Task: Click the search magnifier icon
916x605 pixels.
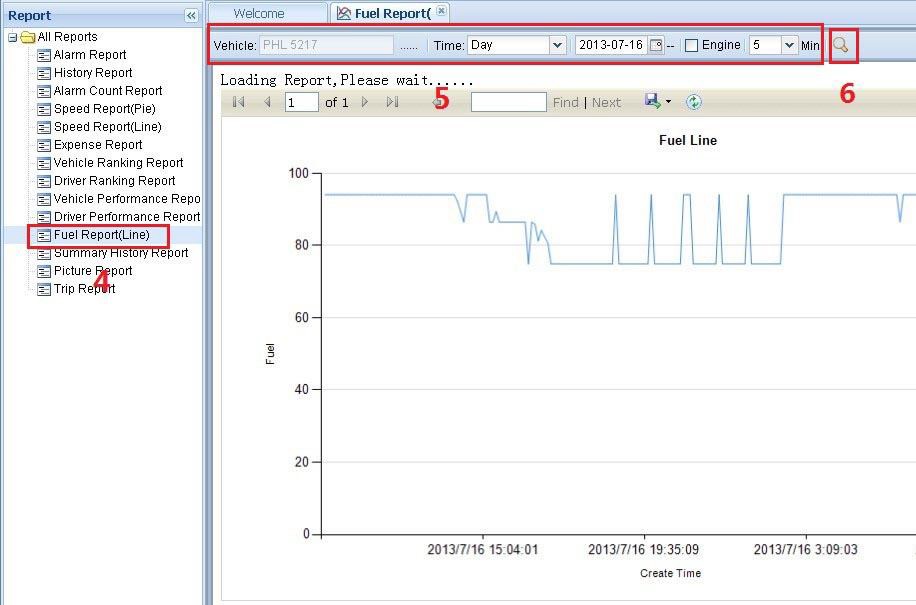Action: coord(841,45)
